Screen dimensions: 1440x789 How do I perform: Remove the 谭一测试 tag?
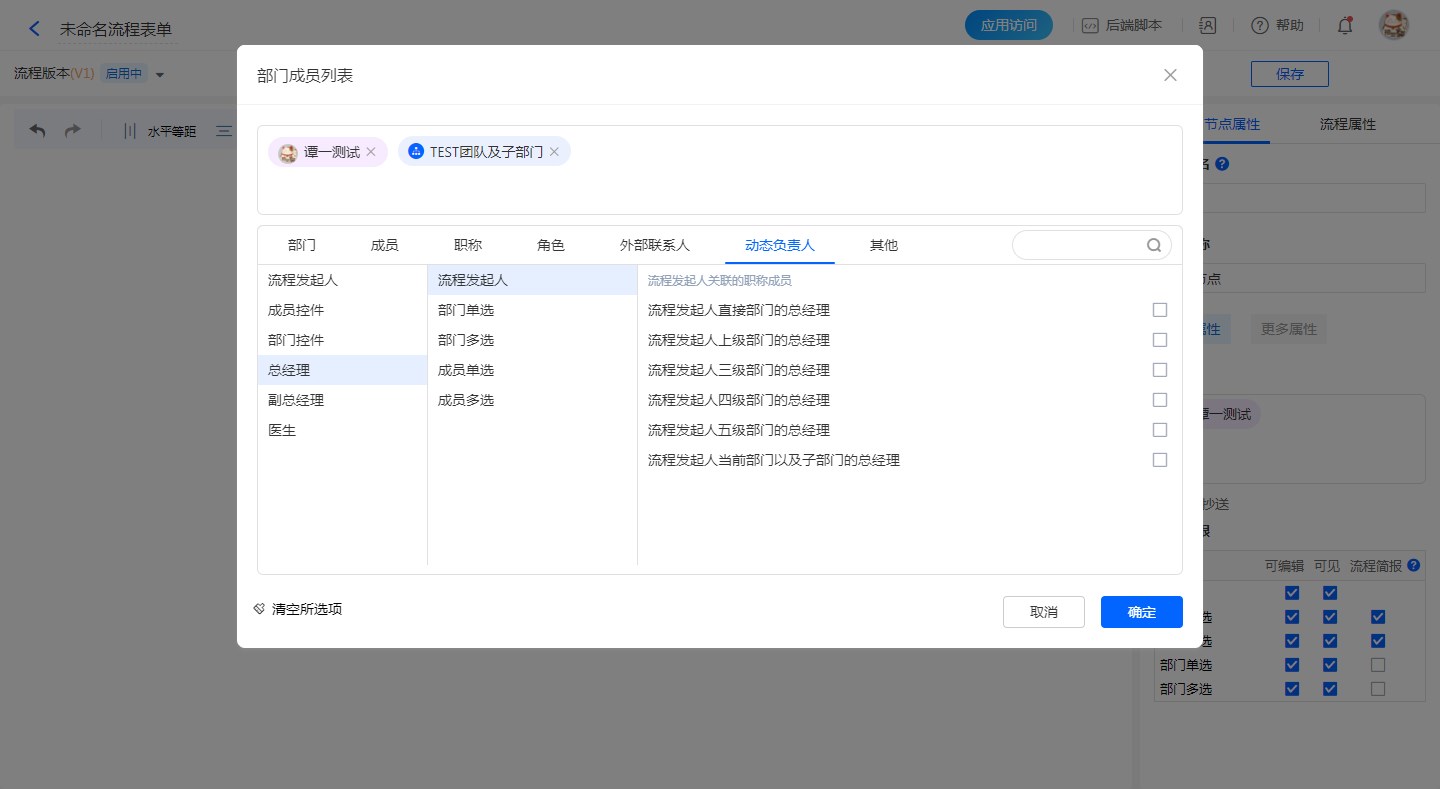point(371,152)
